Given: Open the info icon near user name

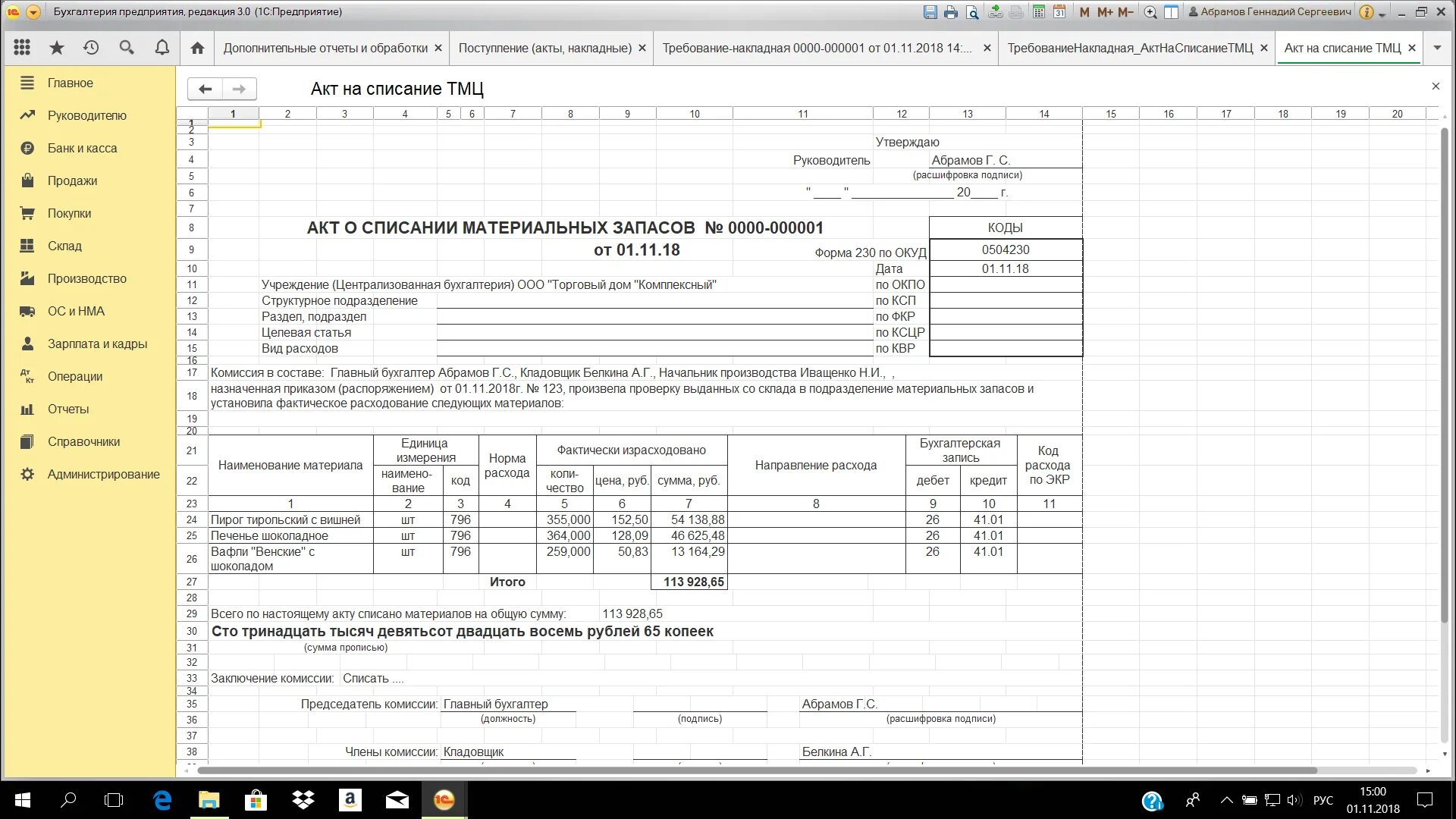Looking at the screenshot, I should 1367,12.
